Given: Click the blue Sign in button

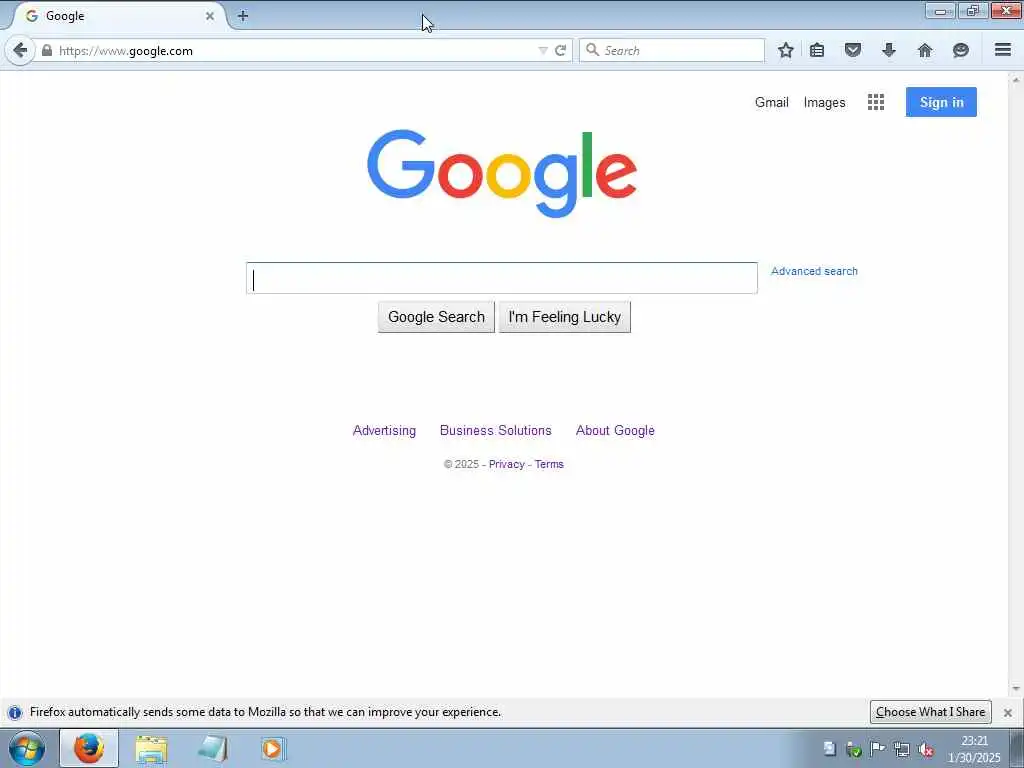Looking at the screenshot, I should (941, 102).
